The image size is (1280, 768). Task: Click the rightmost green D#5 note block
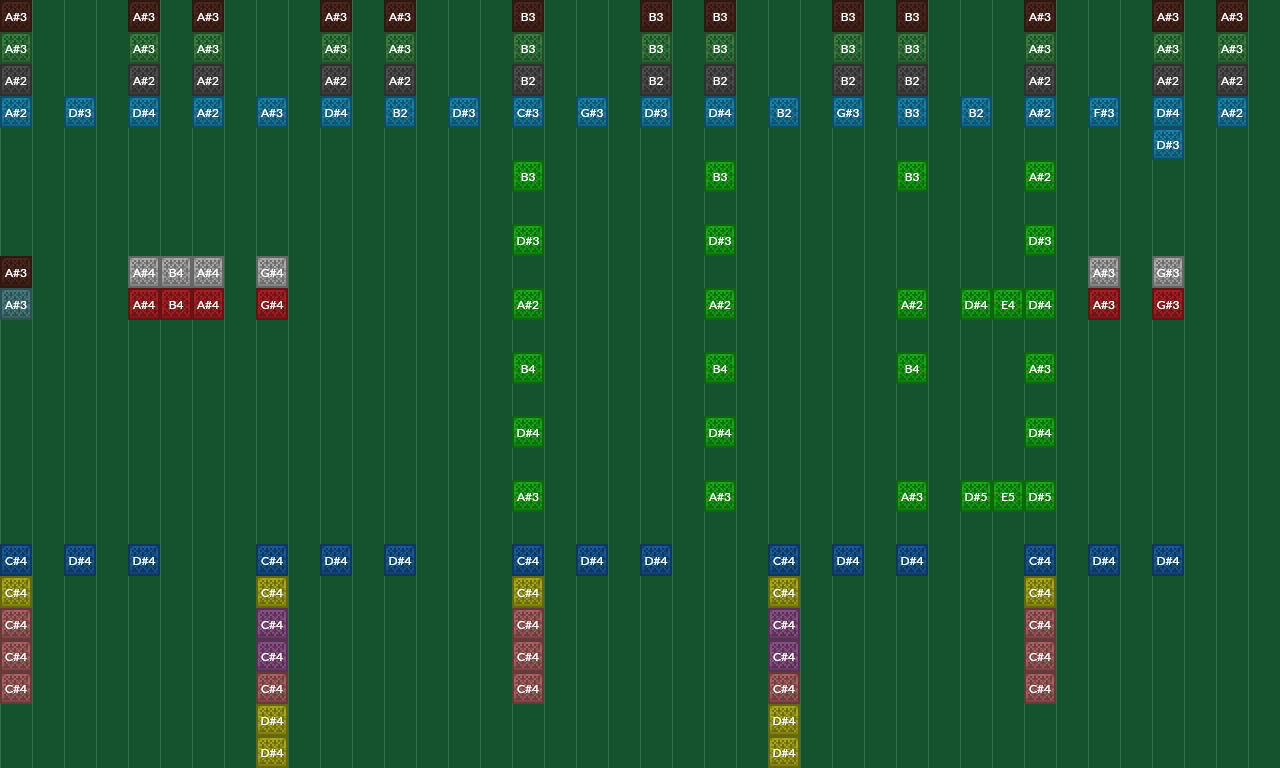click(x=1040, y=496)
